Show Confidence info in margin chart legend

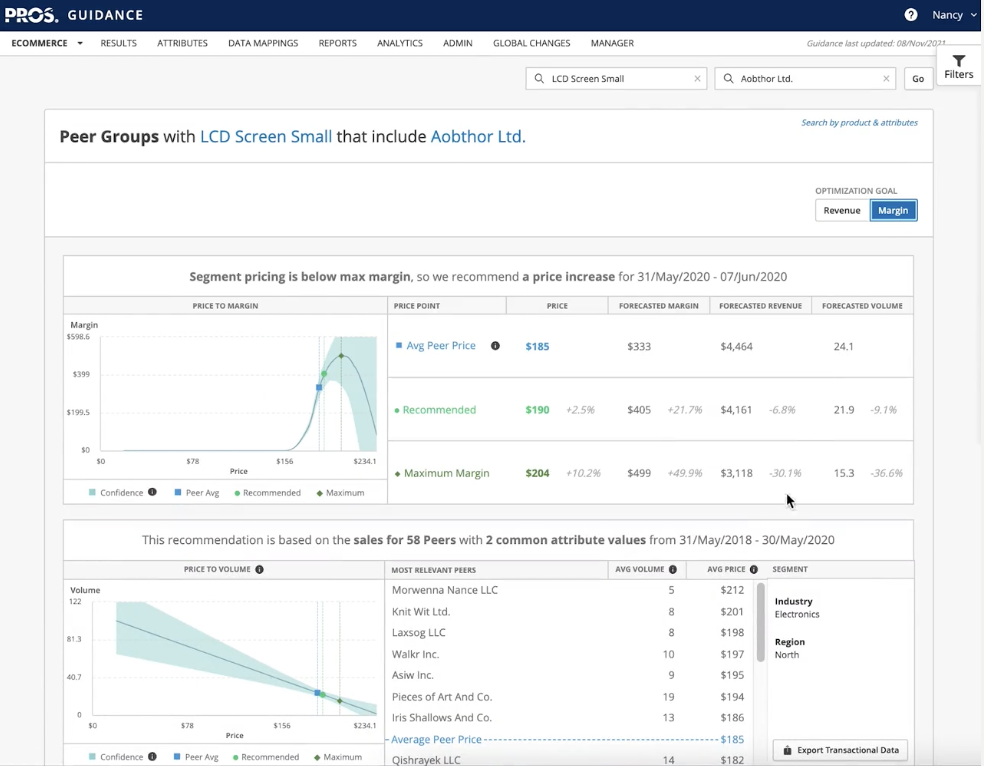pyautogui.click(x=152, y=492)
